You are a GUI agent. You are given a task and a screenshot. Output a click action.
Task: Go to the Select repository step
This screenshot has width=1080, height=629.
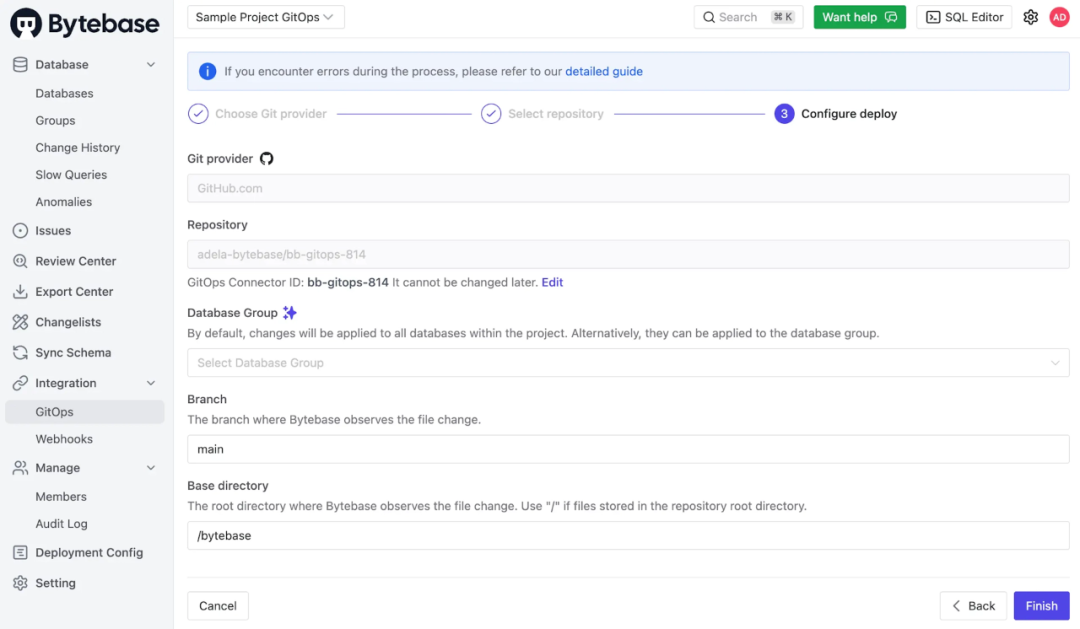pyautogui.click(x=556, y=114)
